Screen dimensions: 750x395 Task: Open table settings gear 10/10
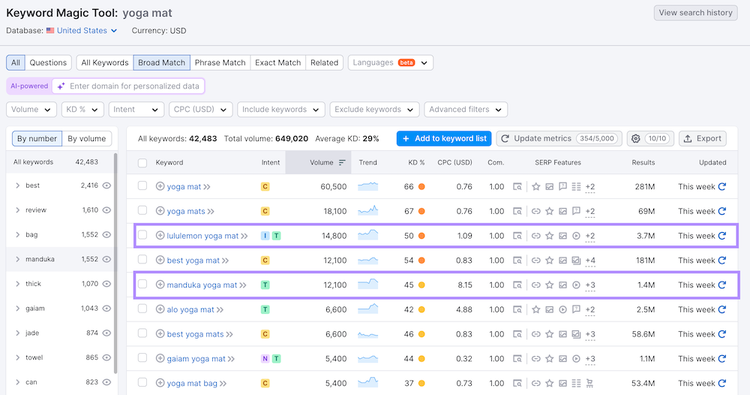pos(650,138)
